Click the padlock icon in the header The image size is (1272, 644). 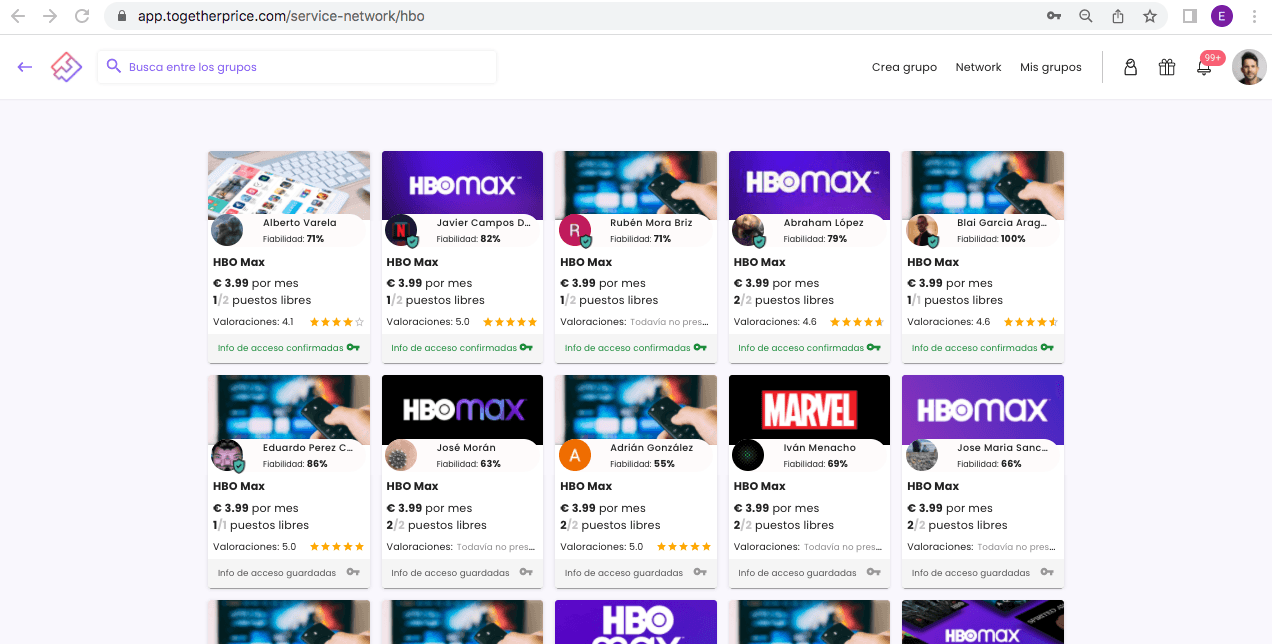tap(1130, 67)
